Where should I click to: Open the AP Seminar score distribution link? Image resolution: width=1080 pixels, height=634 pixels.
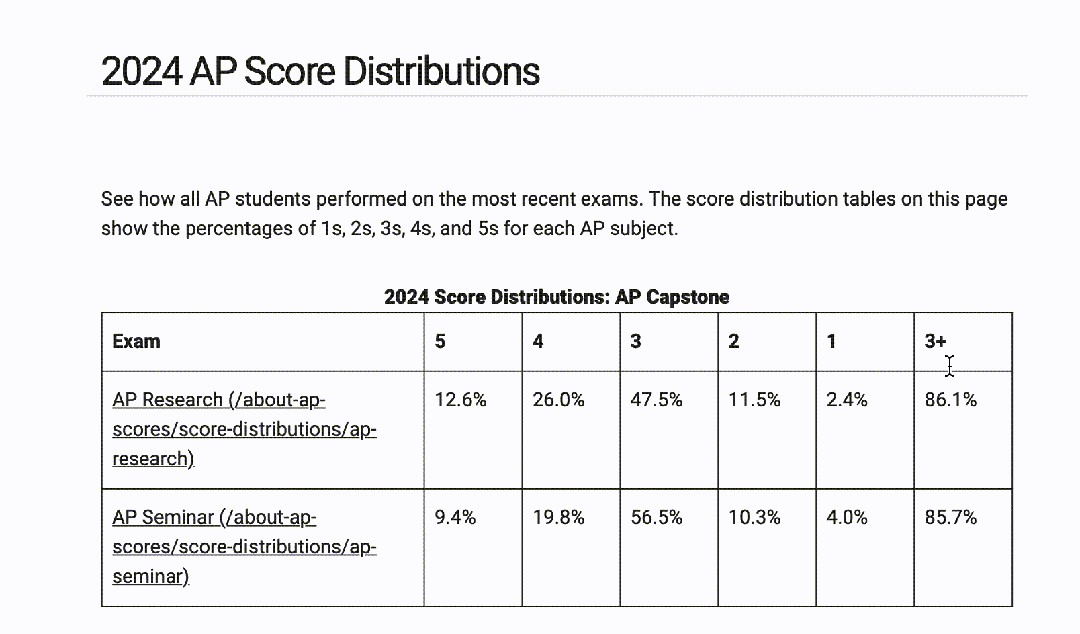click(244, 547)
